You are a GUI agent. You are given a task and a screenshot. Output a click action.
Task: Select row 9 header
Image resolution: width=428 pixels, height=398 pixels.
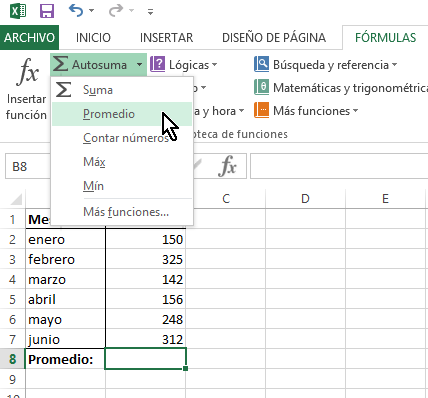pos(13,379)
